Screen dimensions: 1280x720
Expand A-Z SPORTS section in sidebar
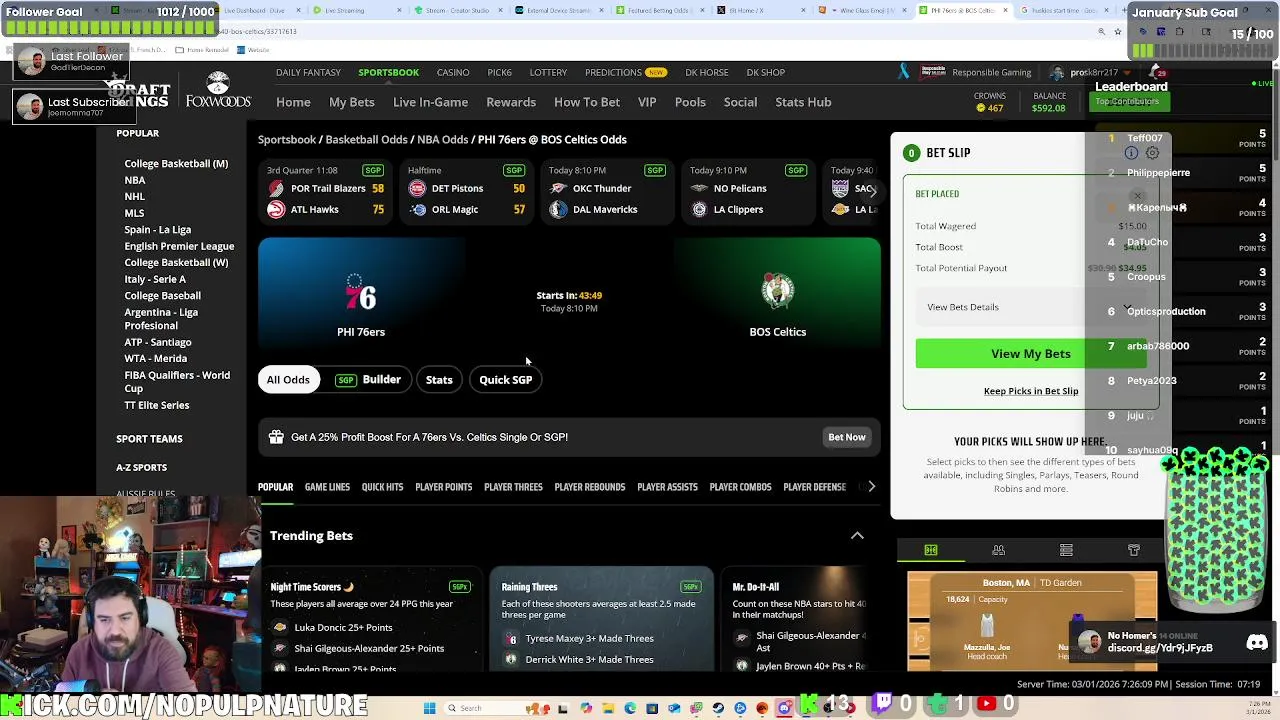[141, 468]
